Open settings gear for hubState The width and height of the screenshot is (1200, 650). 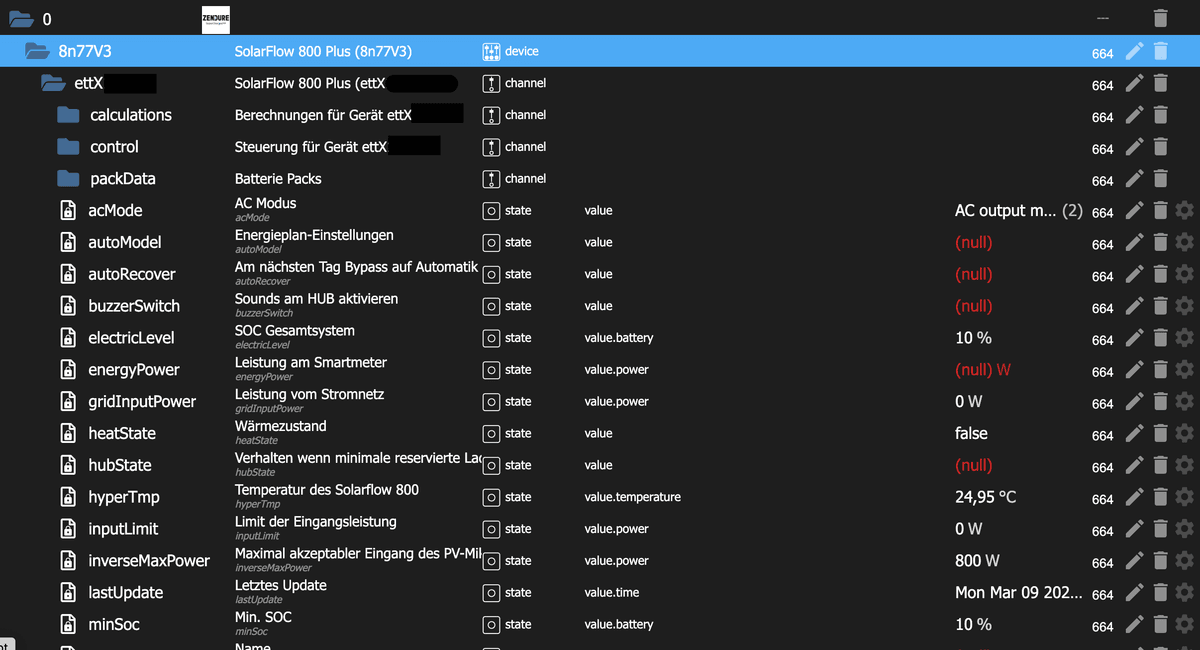point(1185,465)
